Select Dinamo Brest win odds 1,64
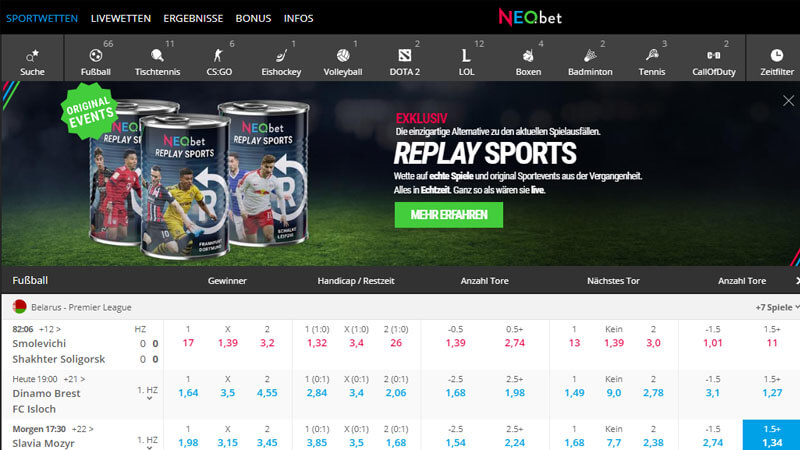Viewport: 800px width, 450px height. click(x=188, y=393)
